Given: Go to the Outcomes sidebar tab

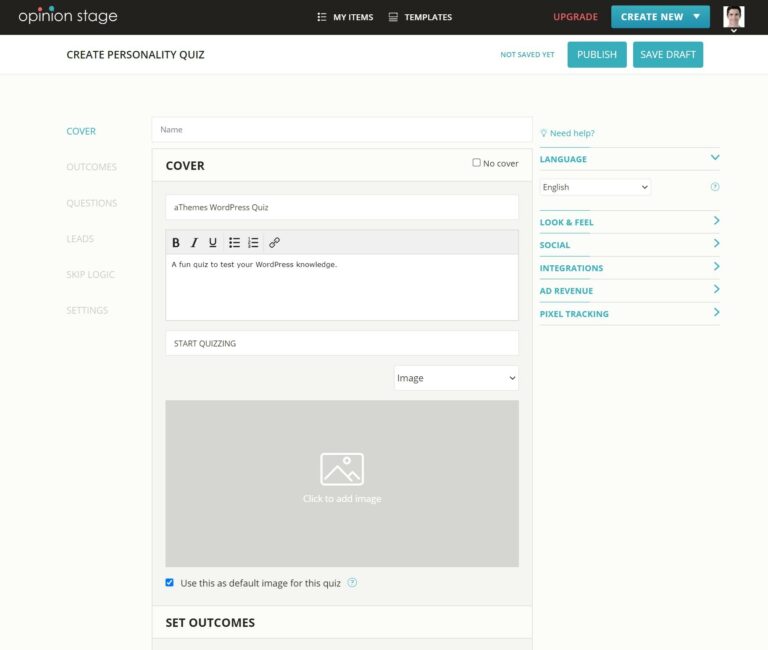Looking at the screenshot, I should tap(92, 167).
